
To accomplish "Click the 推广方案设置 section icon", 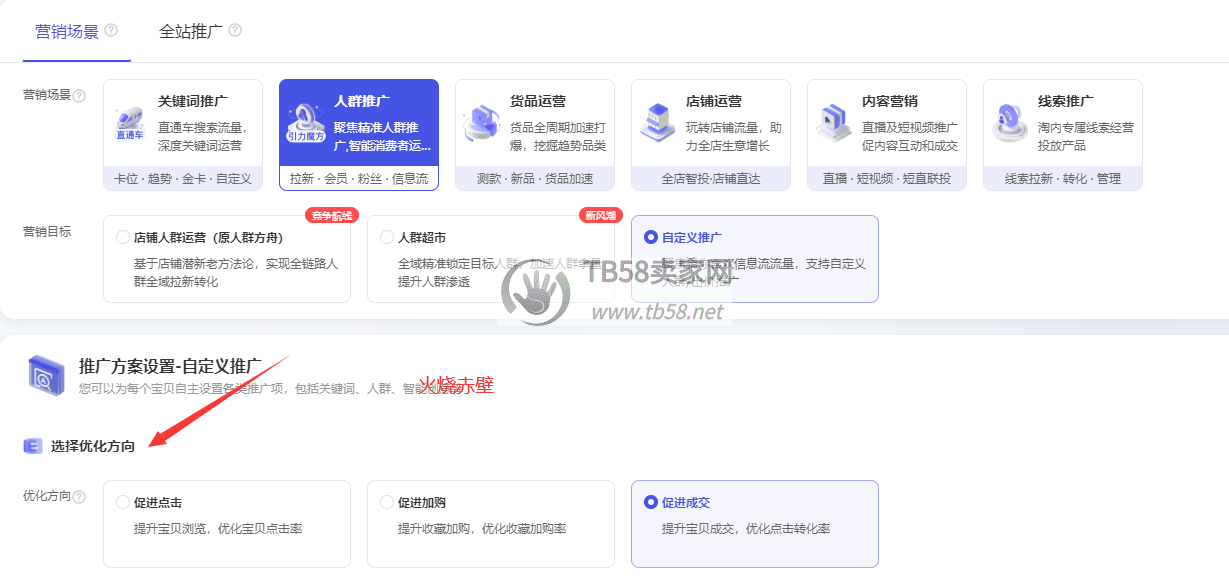I will (46, 376).
